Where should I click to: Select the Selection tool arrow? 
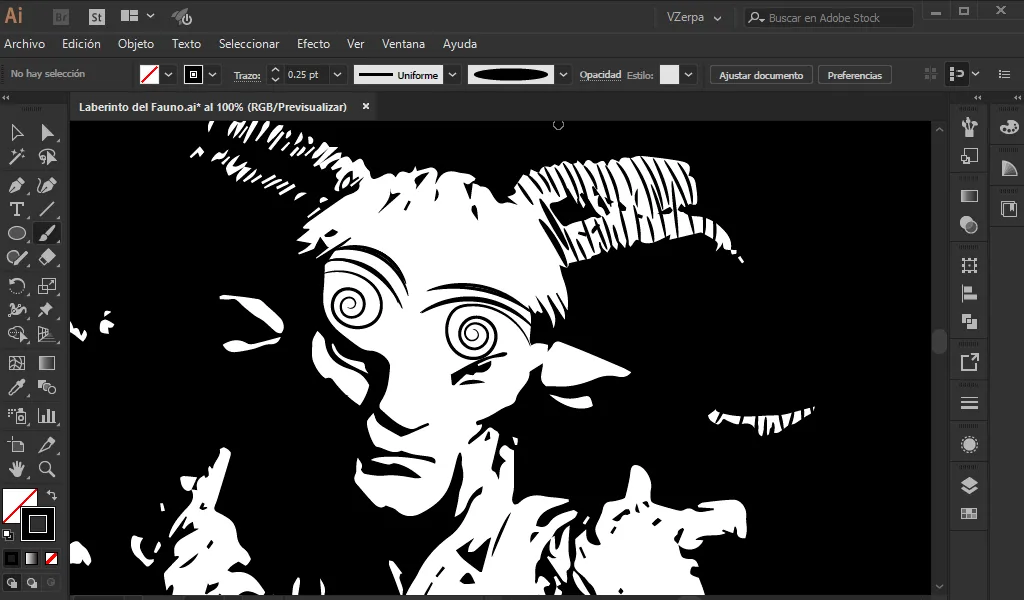(17, 133)
